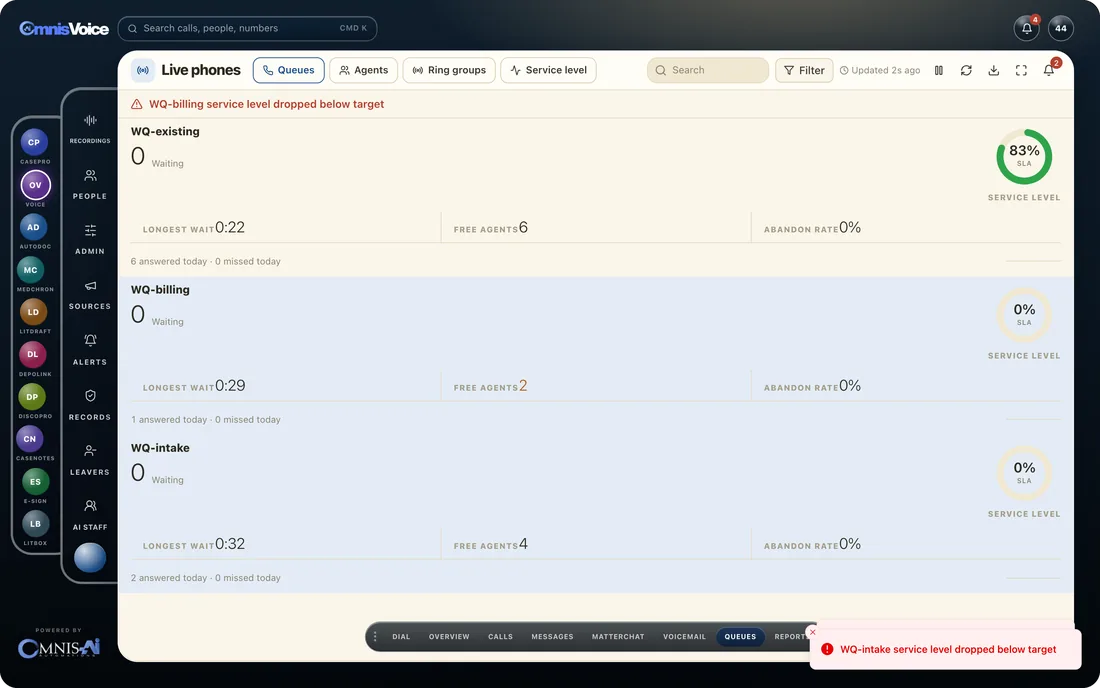Pause live updates
Viewport: 1100px width, 688px height.
tap(939, 70)
